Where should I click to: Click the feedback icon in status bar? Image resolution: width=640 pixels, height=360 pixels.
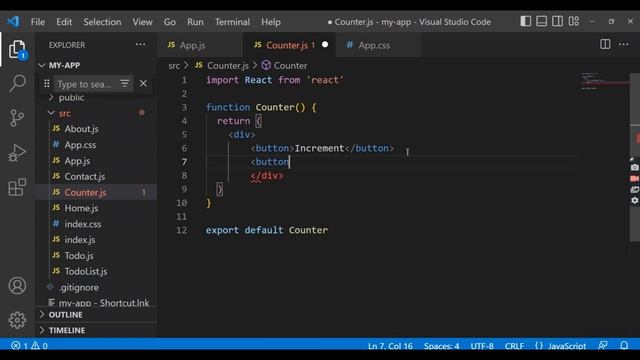602,345
